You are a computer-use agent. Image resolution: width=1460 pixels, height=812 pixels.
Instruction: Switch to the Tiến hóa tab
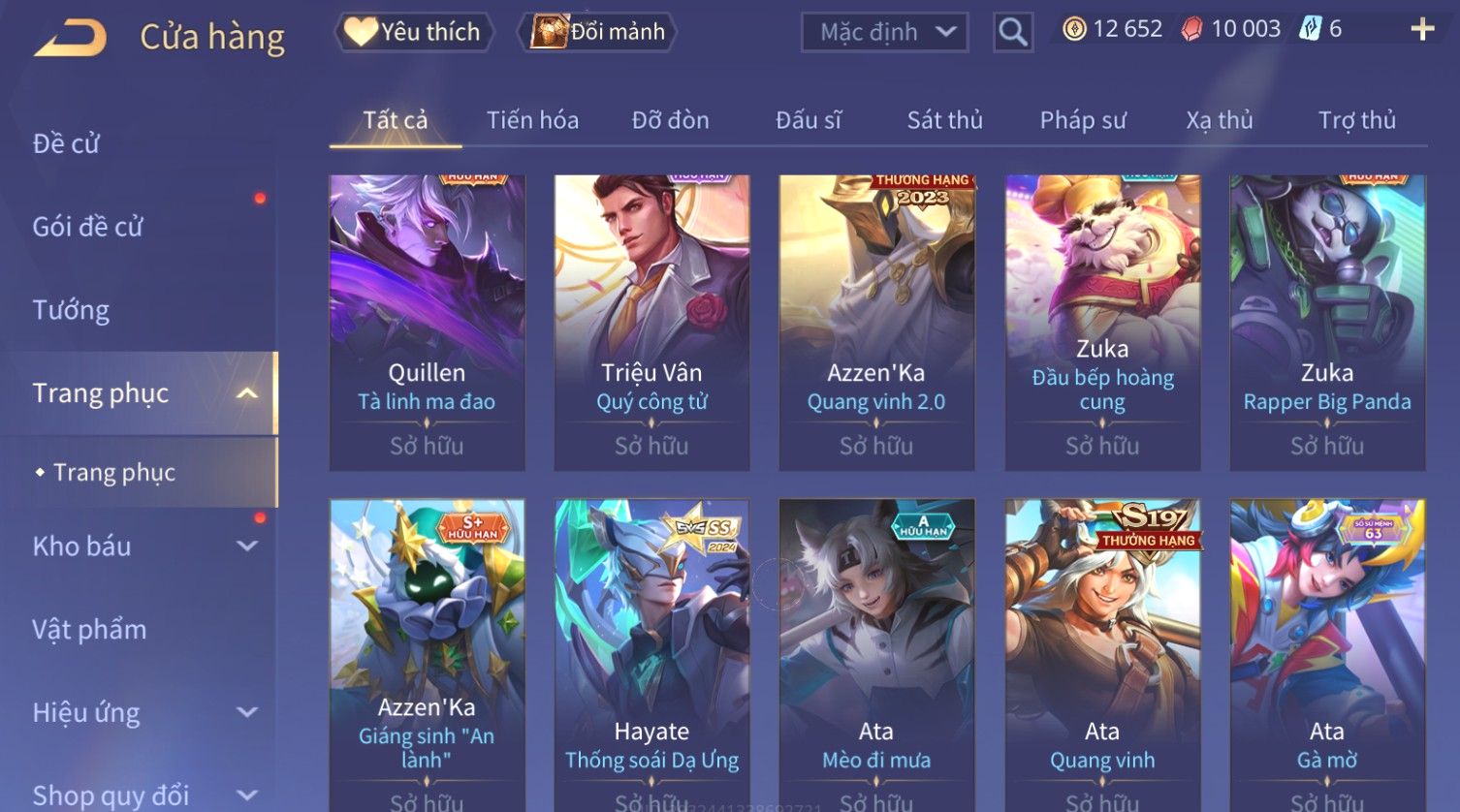click(532, 120)
